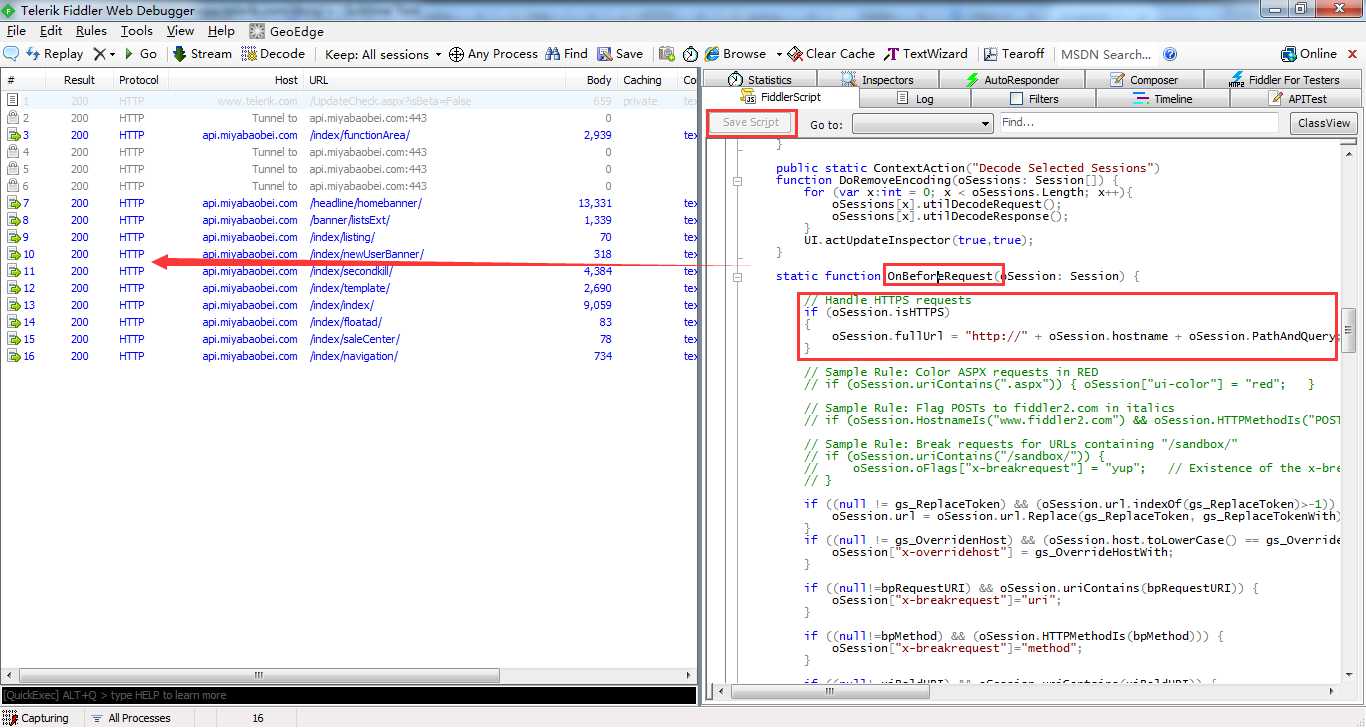This screenshot has width=1366, height=728.
Task: Save sessions using toolbar Save icon
Action: point(620,54)
